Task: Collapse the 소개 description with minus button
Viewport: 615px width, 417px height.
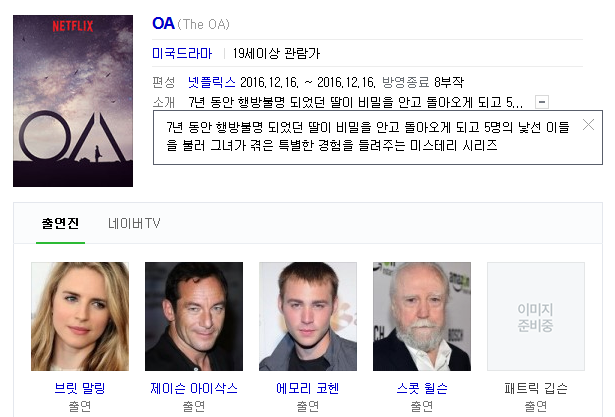Action: pos(542,102)
